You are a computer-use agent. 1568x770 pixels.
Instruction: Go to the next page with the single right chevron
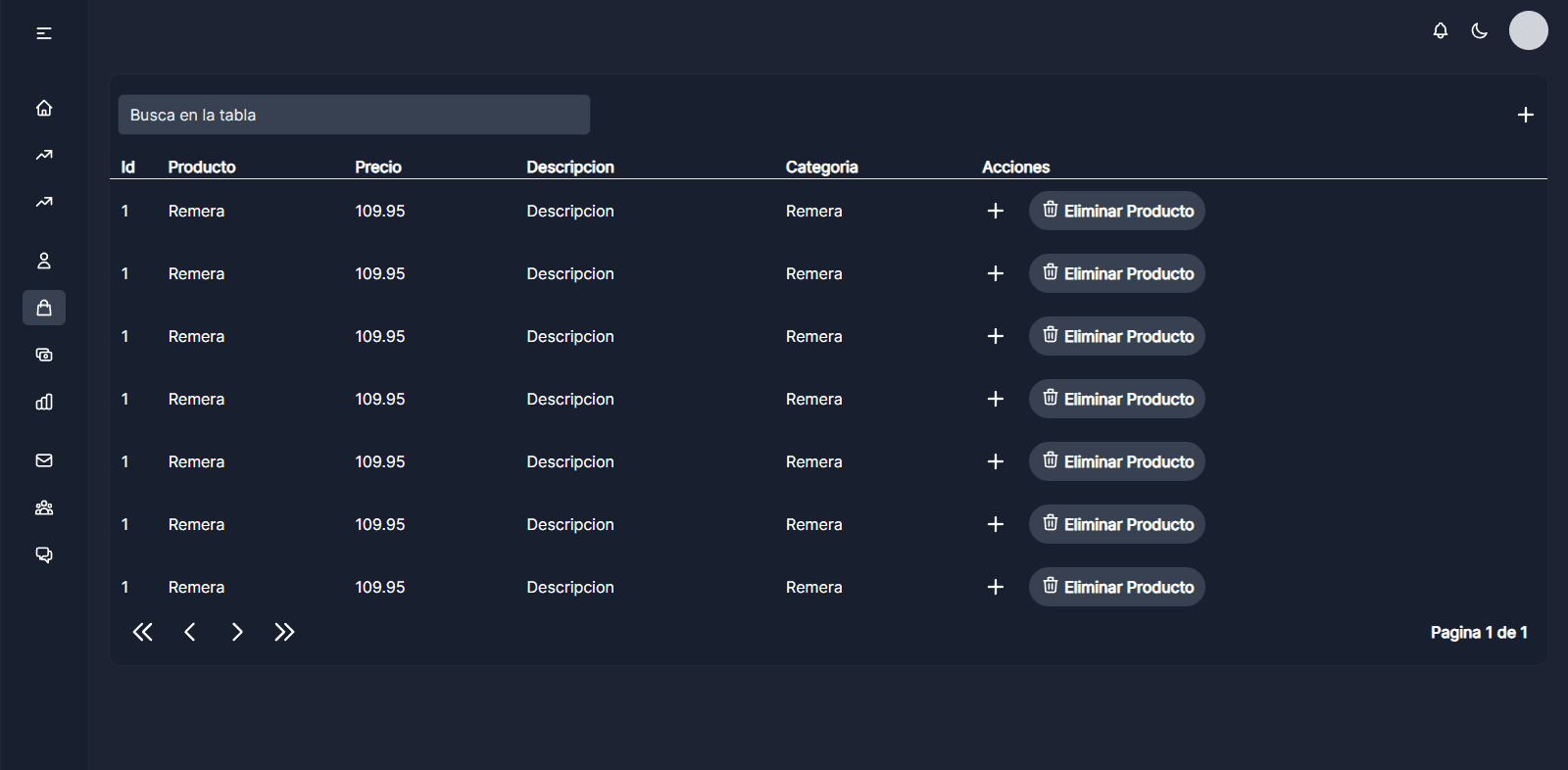[x=237, y=632]
